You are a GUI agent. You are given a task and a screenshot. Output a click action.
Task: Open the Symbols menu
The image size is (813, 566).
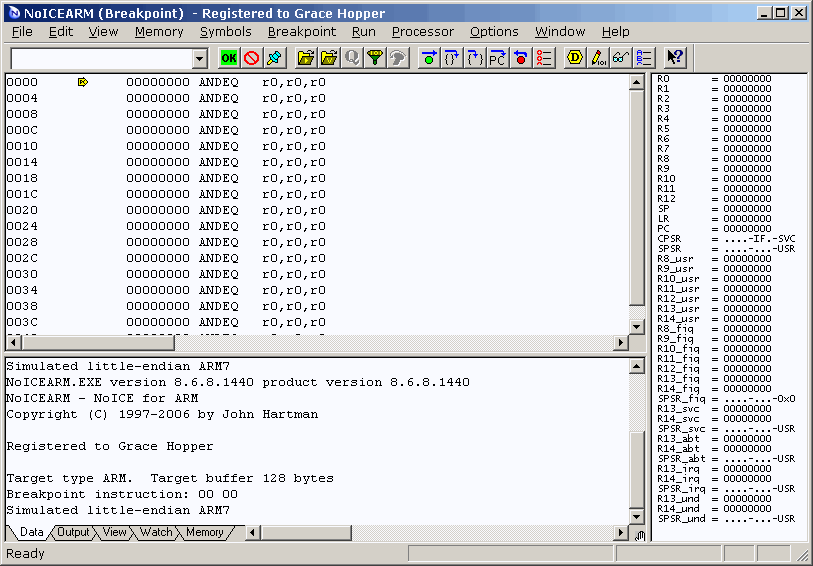tap(226, 32)
